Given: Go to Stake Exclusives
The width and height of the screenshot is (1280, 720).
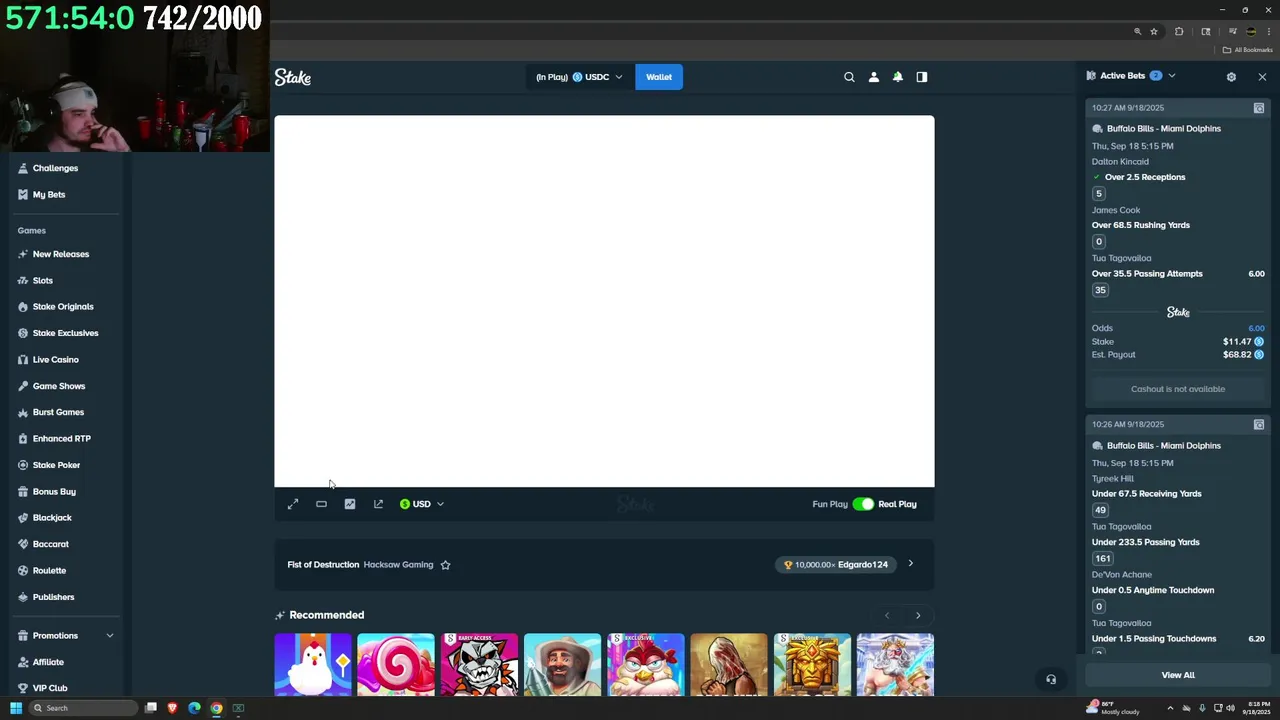Looking at the screenshot, I should coord(65,333).
